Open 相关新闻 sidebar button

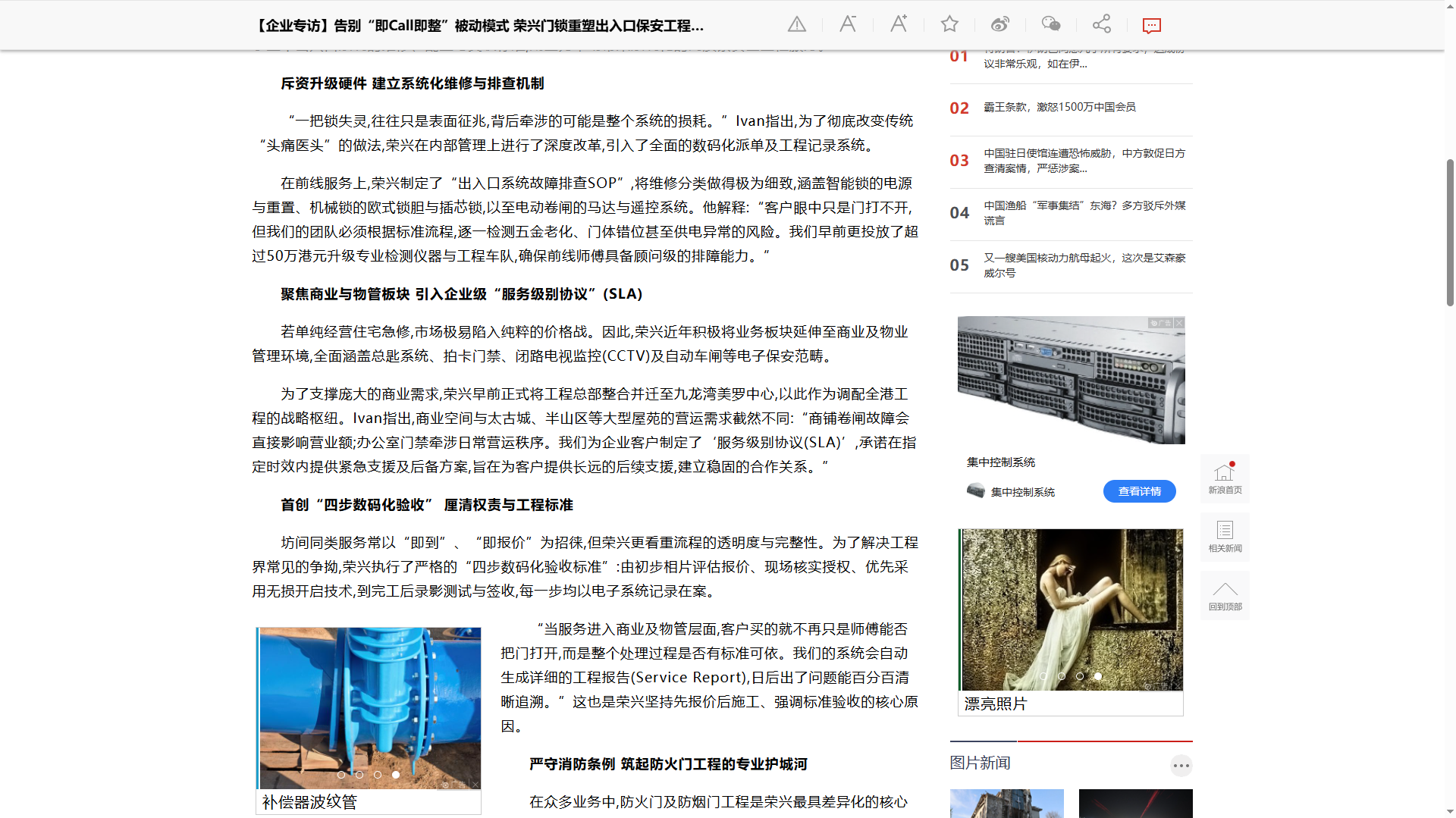[1225, 537]
